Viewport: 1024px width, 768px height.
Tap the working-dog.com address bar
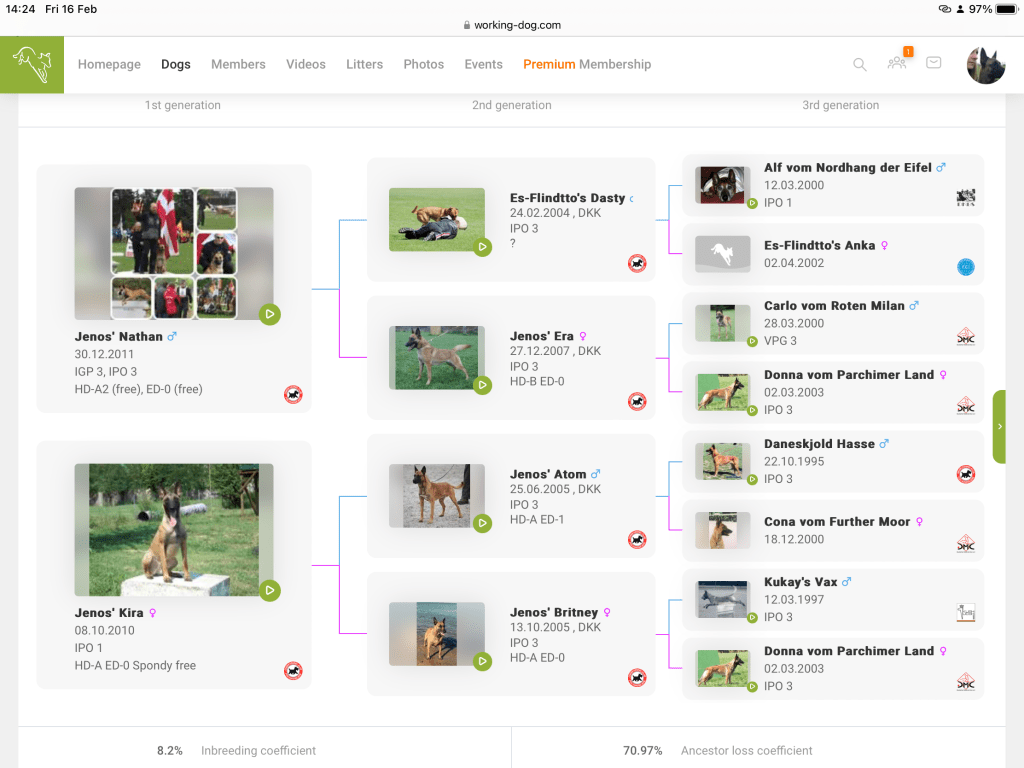click(512, 25)
